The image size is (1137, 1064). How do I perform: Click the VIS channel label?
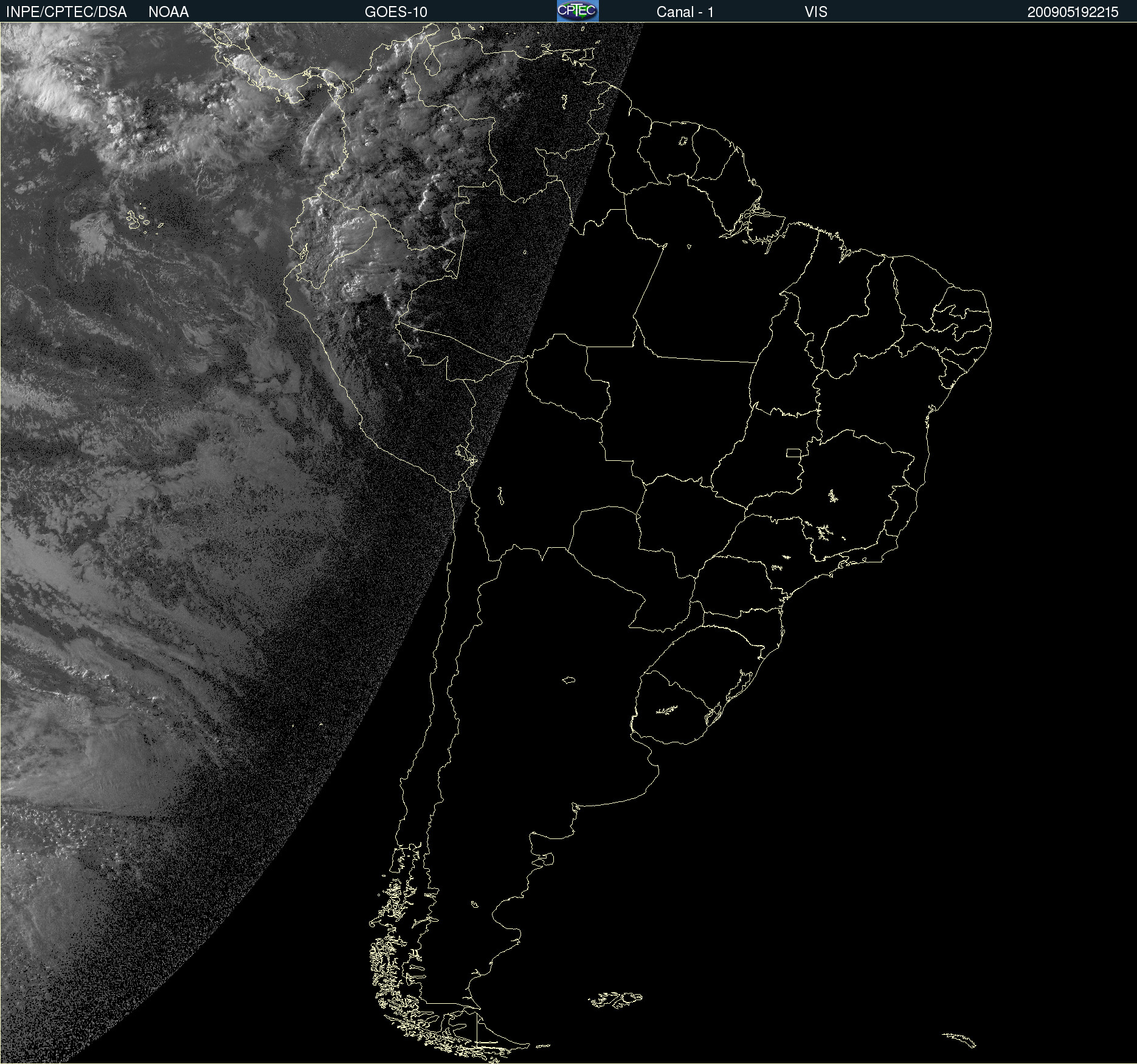(816, 12)
